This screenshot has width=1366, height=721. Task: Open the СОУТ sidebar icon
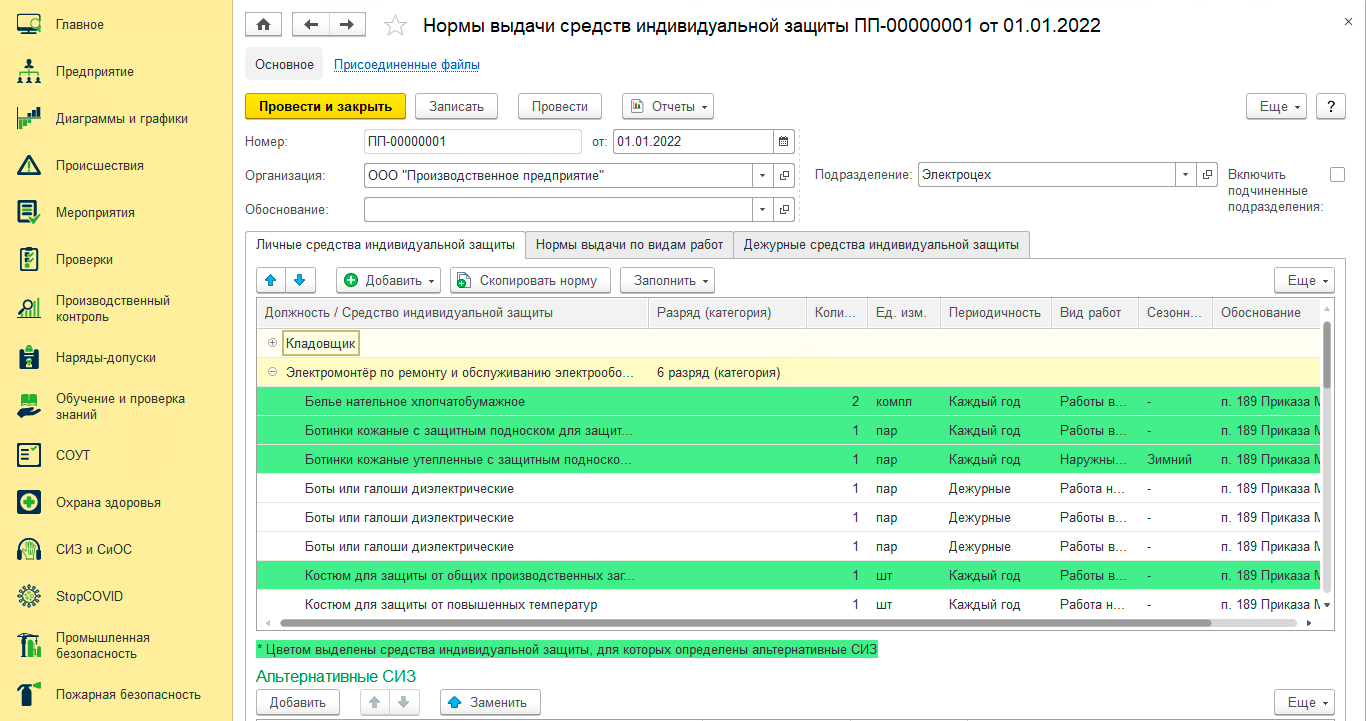(29, 455)
